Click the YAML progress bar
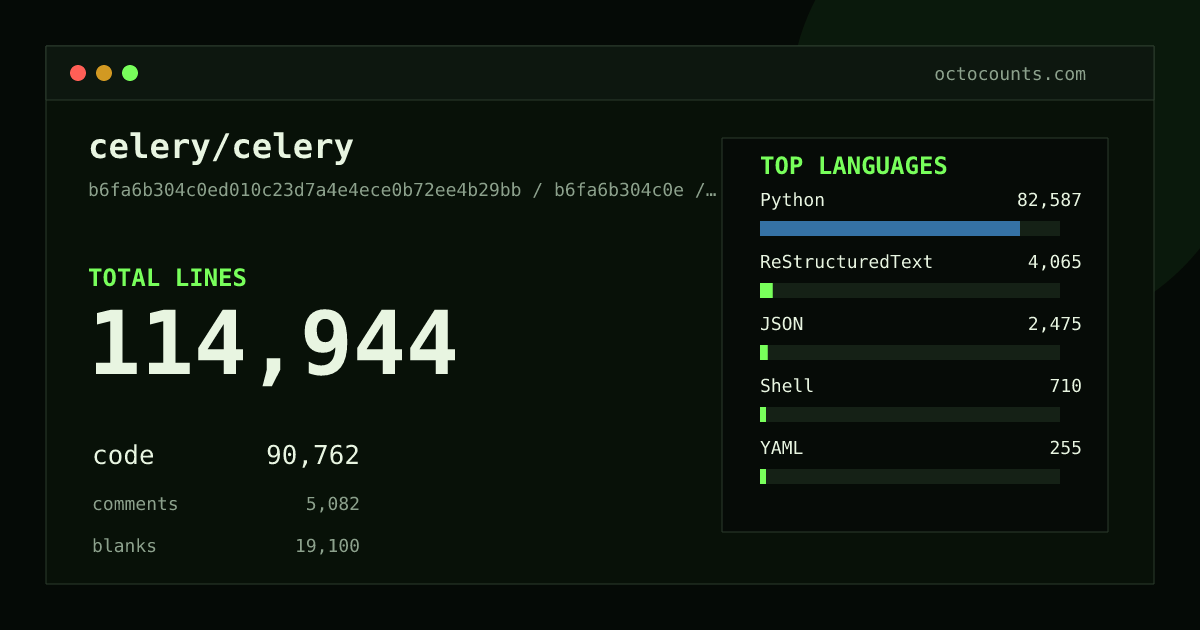The height and width of the screenshot is (630, 1200). [910, 476]
